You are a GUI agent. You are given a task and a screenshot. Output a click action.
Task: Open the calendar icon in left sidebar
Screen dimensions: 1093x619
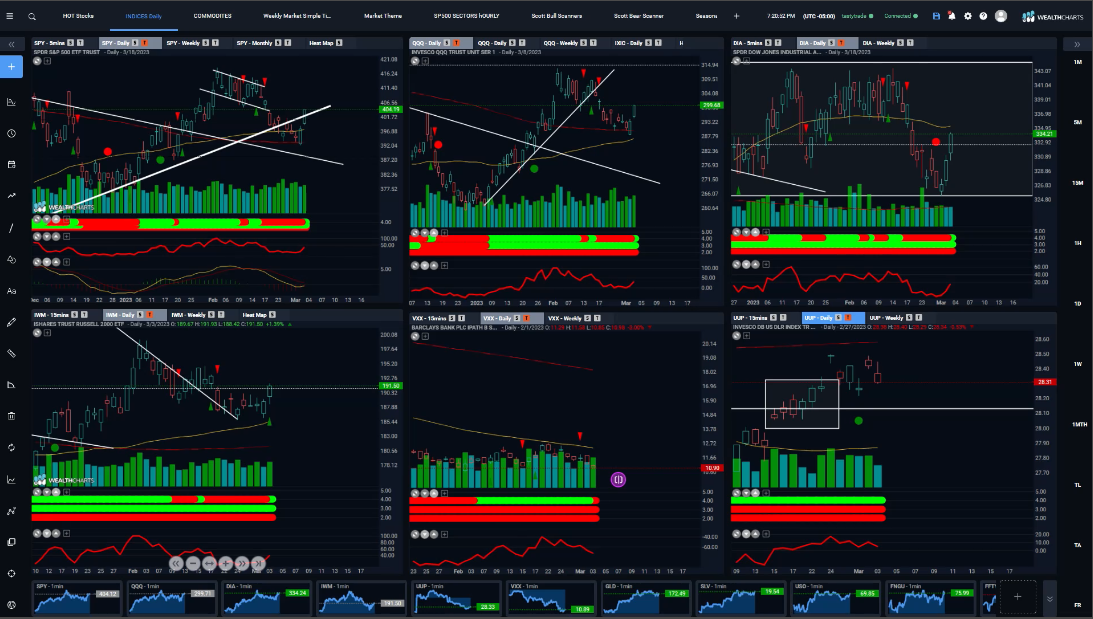pyautogui.click(x=11, y=165)
